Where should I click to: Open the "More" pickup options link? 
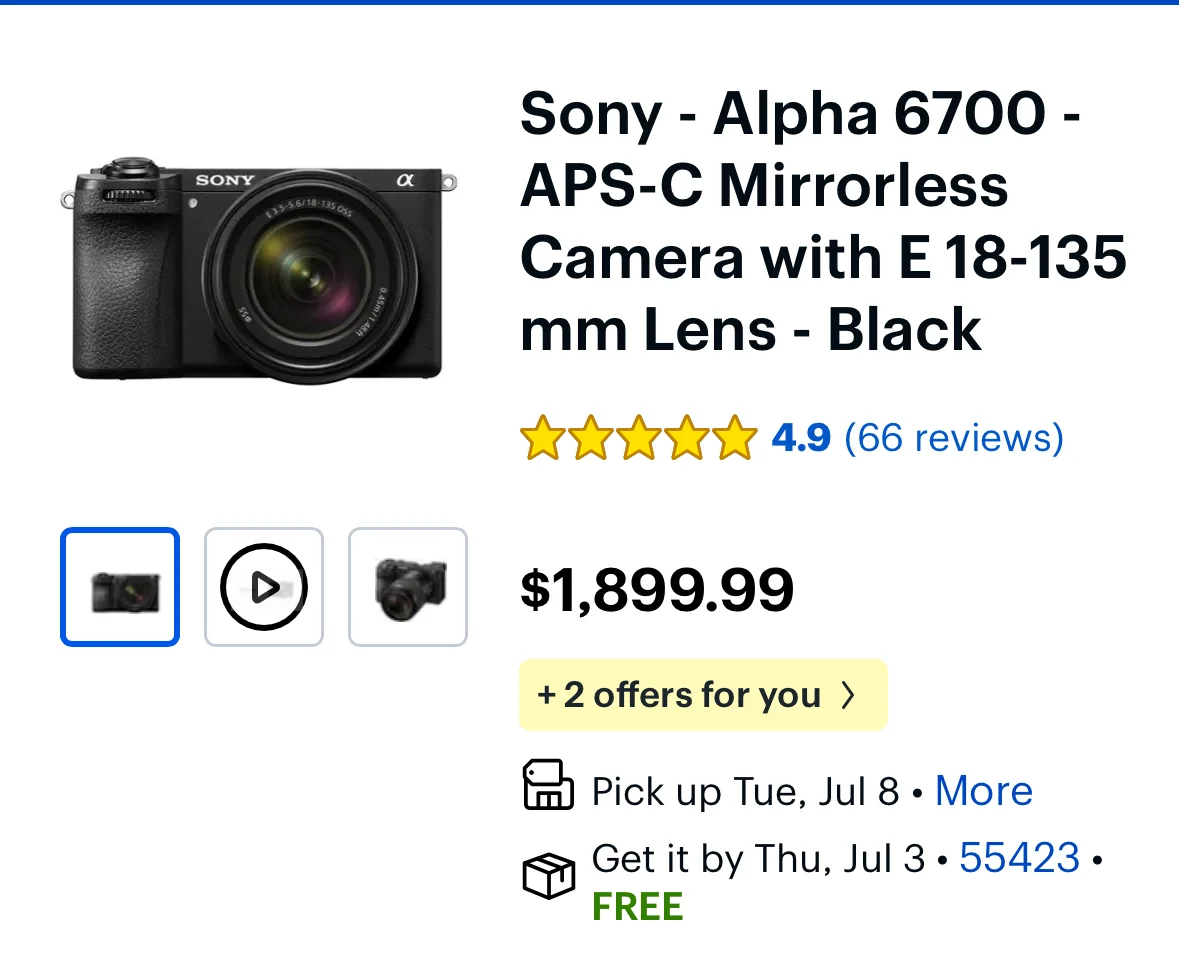983,791
